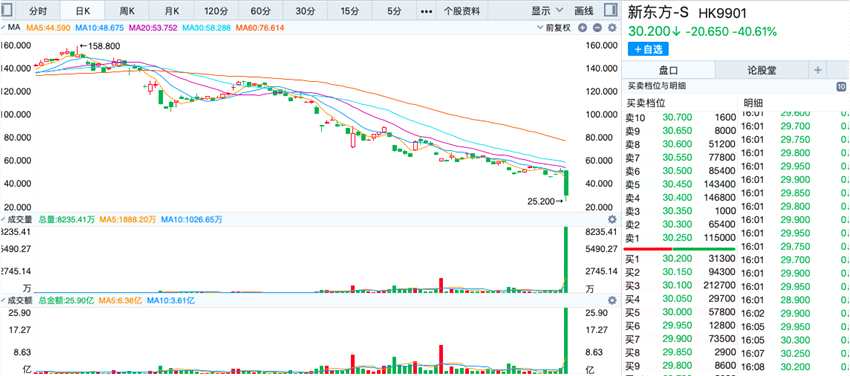Viewport: 850px width, 376px height.
Task: Open MA indicator settings gear
Action: click(x=612, y=28)
